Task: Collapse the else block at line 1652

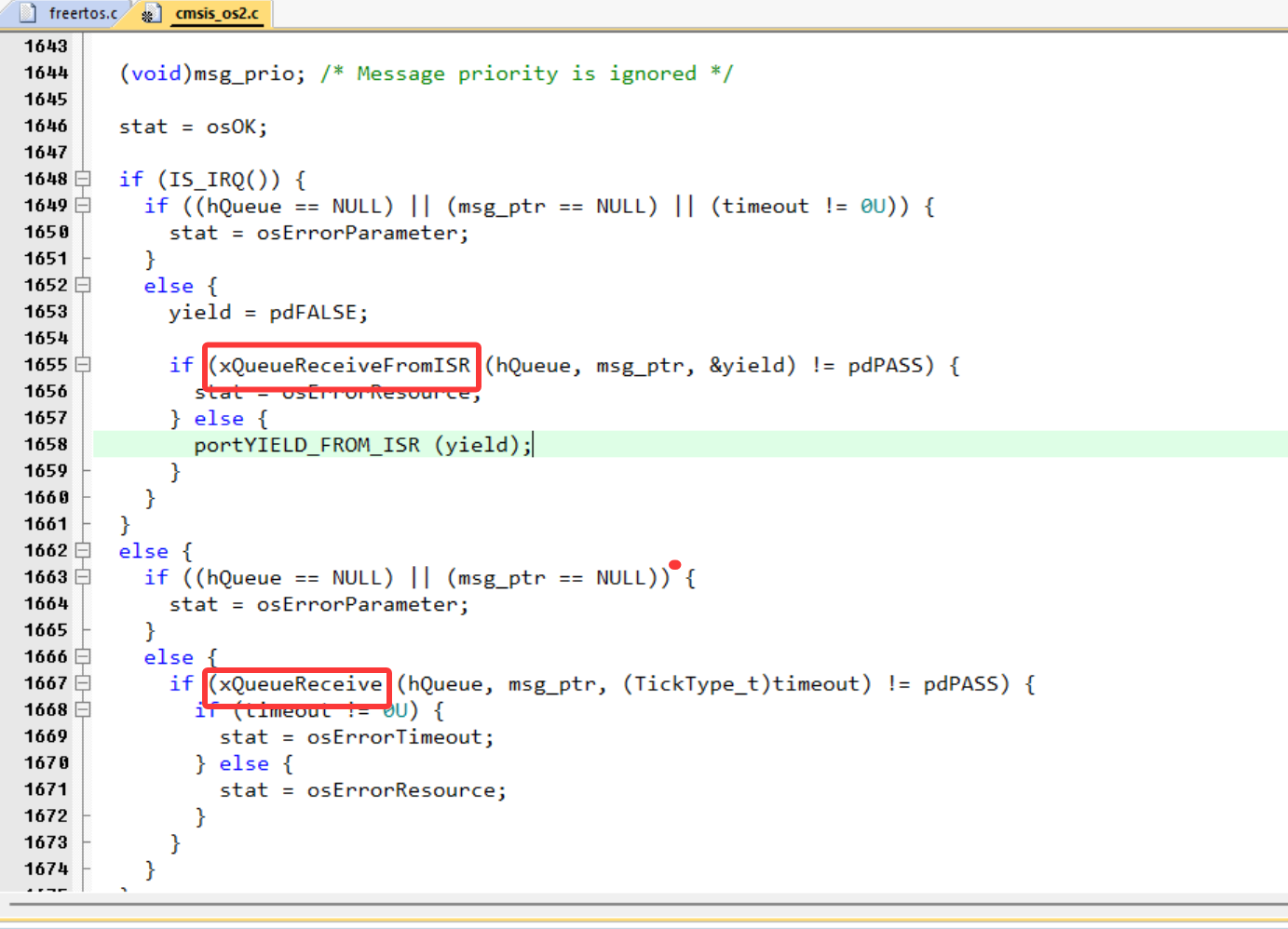Action: coord(83,285)
